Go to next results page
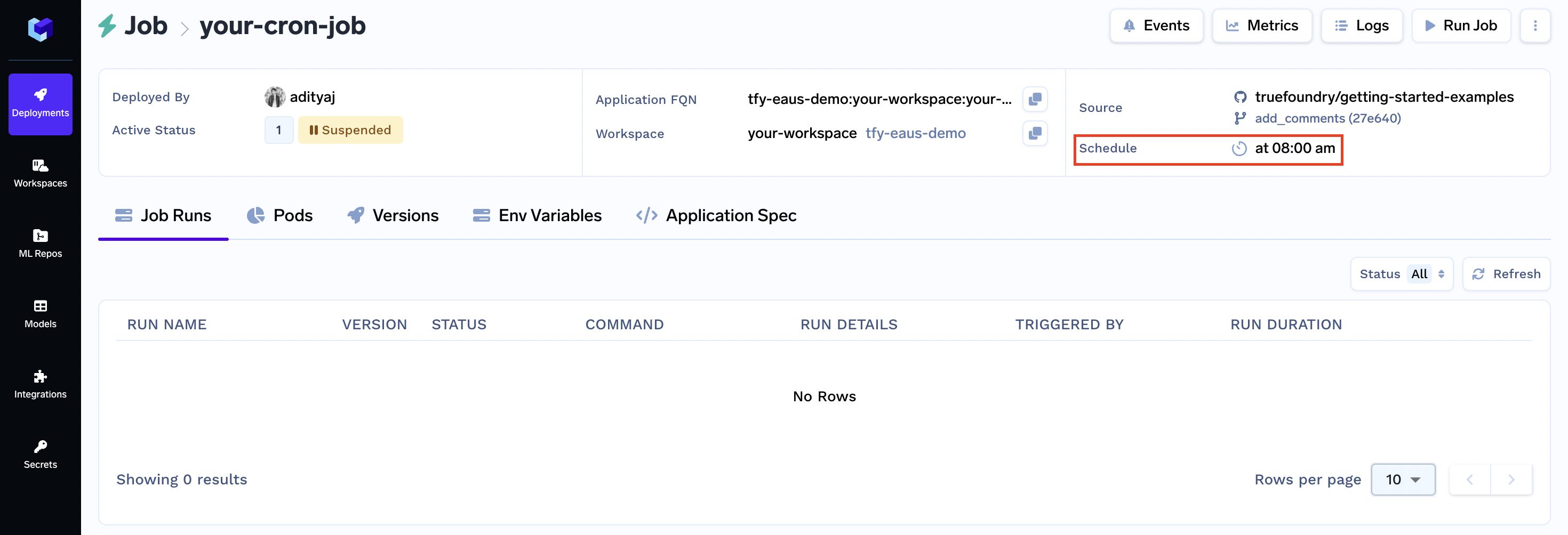This screenshot has height=535, width=1568. pos(1511,479)
